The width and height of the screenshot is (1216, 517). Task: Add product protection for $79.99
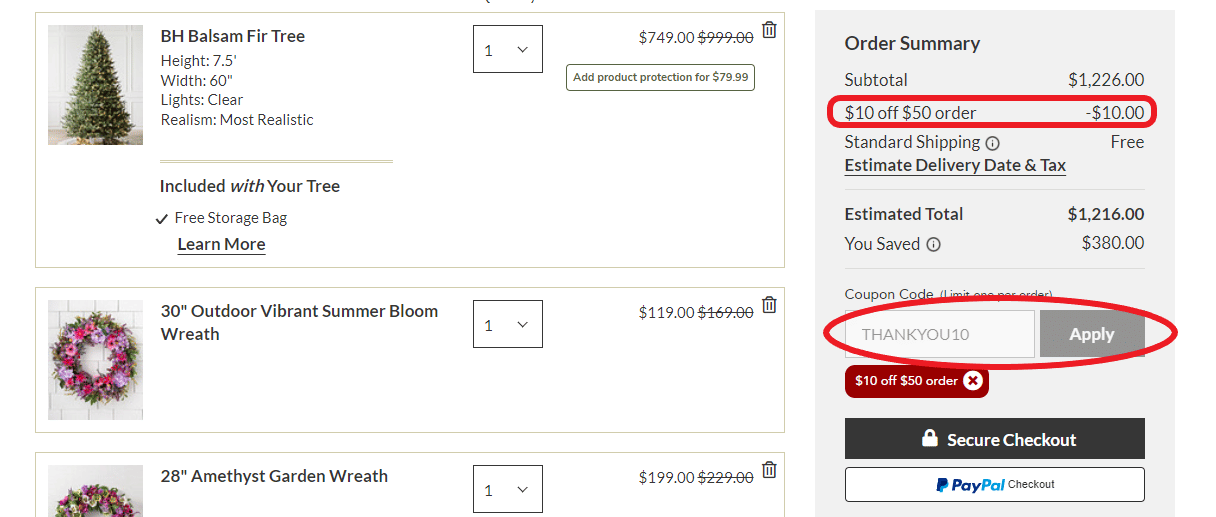[x=660, y=77]
